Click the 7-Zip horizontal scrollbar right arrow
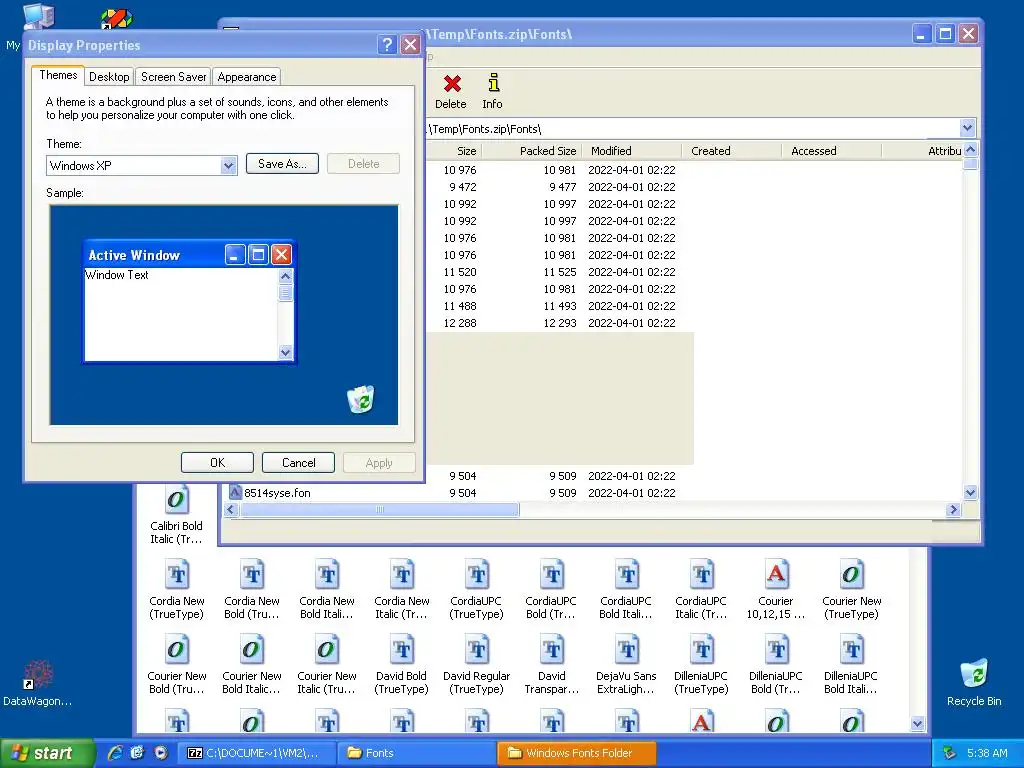Screen dimensions: 1024x768 pyautogui.click(x=953, y=509)
